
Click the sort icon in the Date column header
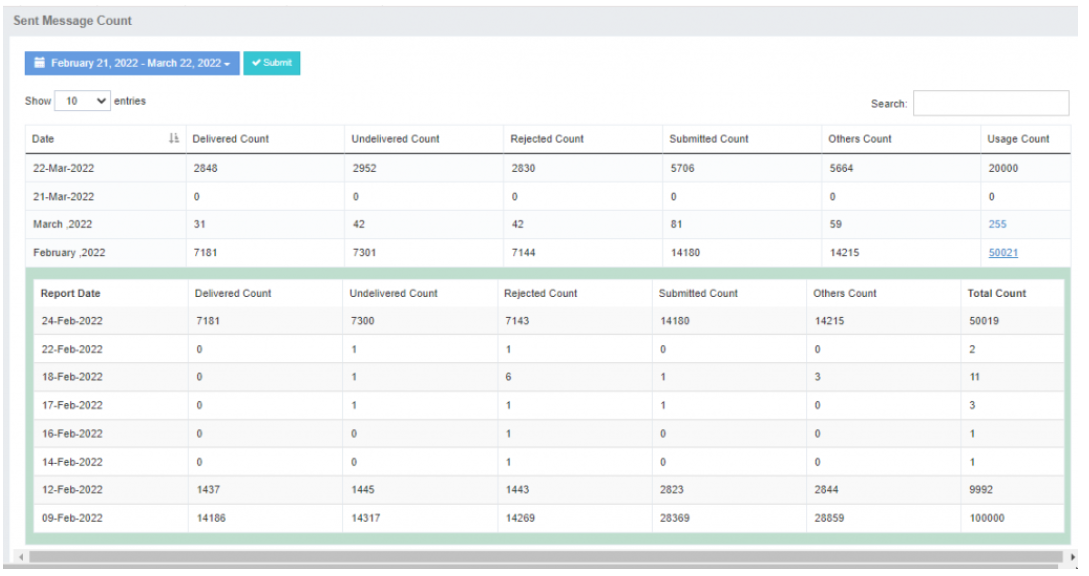(174, 139)
